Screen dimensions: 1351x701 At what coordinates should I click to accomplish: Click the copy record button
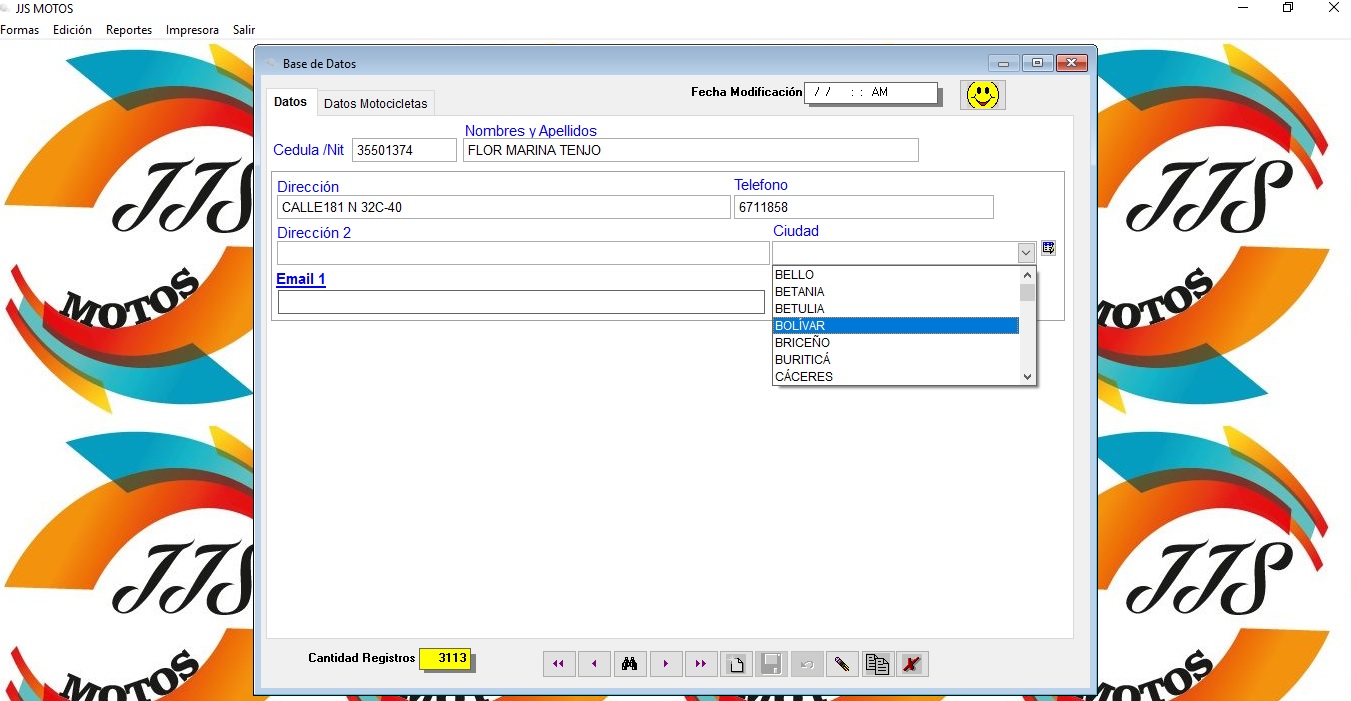click(877, 664)
